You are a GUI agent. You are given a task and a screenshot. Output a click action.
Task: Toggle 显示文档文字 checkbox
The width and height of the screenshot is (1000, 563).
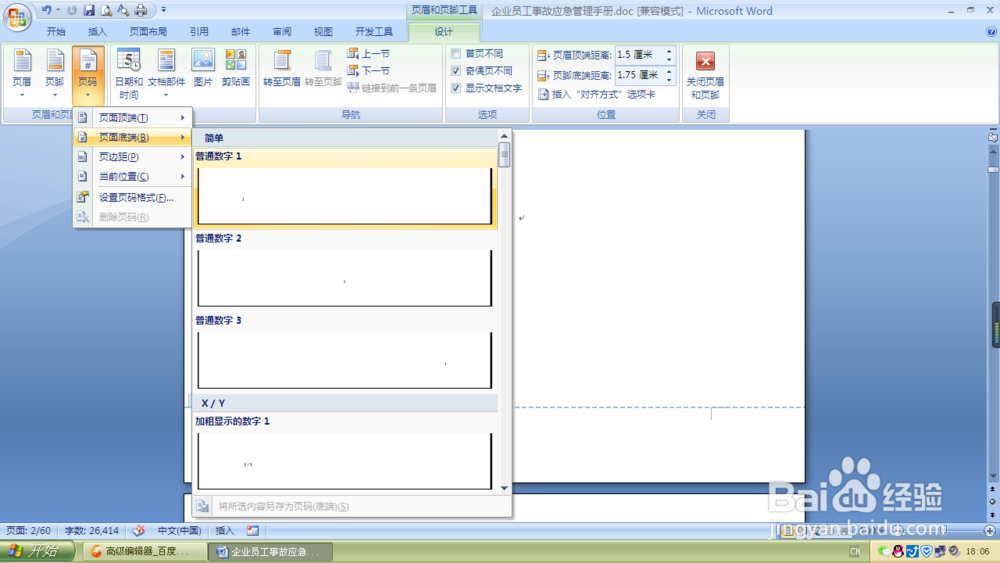tap(455, 88)
